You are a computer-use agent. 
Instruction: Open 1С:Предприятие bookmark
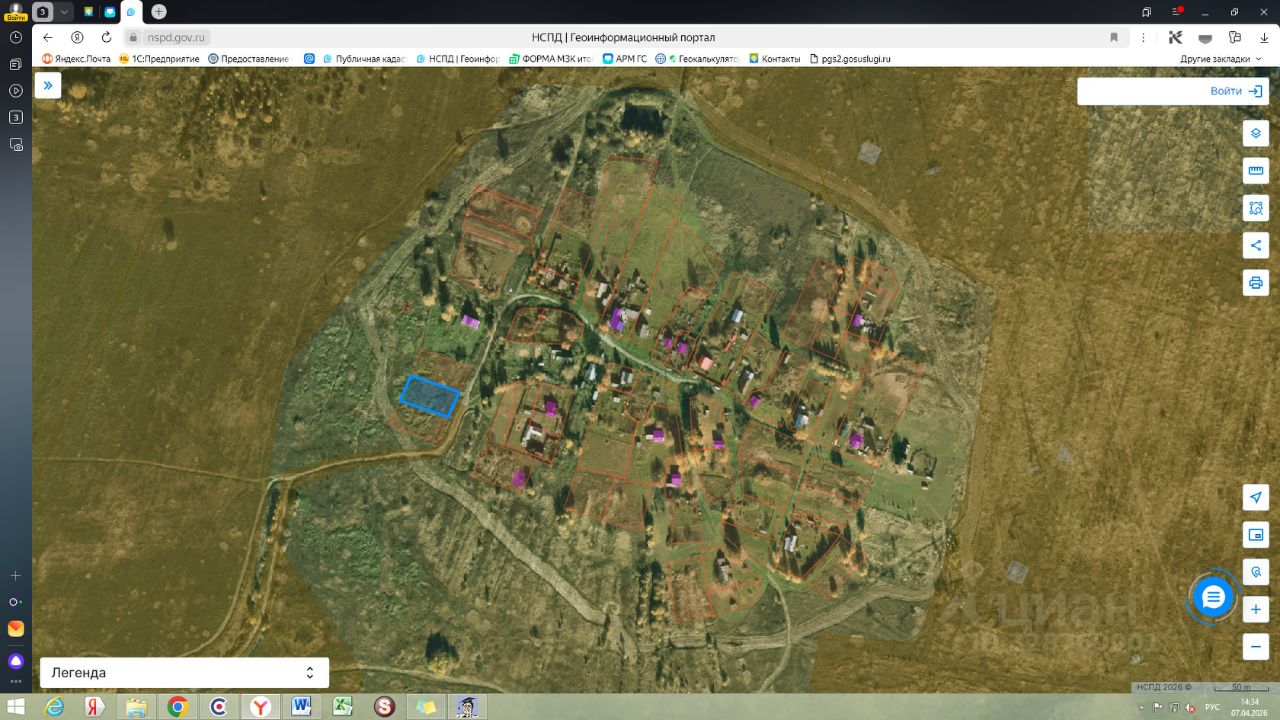coord(161,59)
